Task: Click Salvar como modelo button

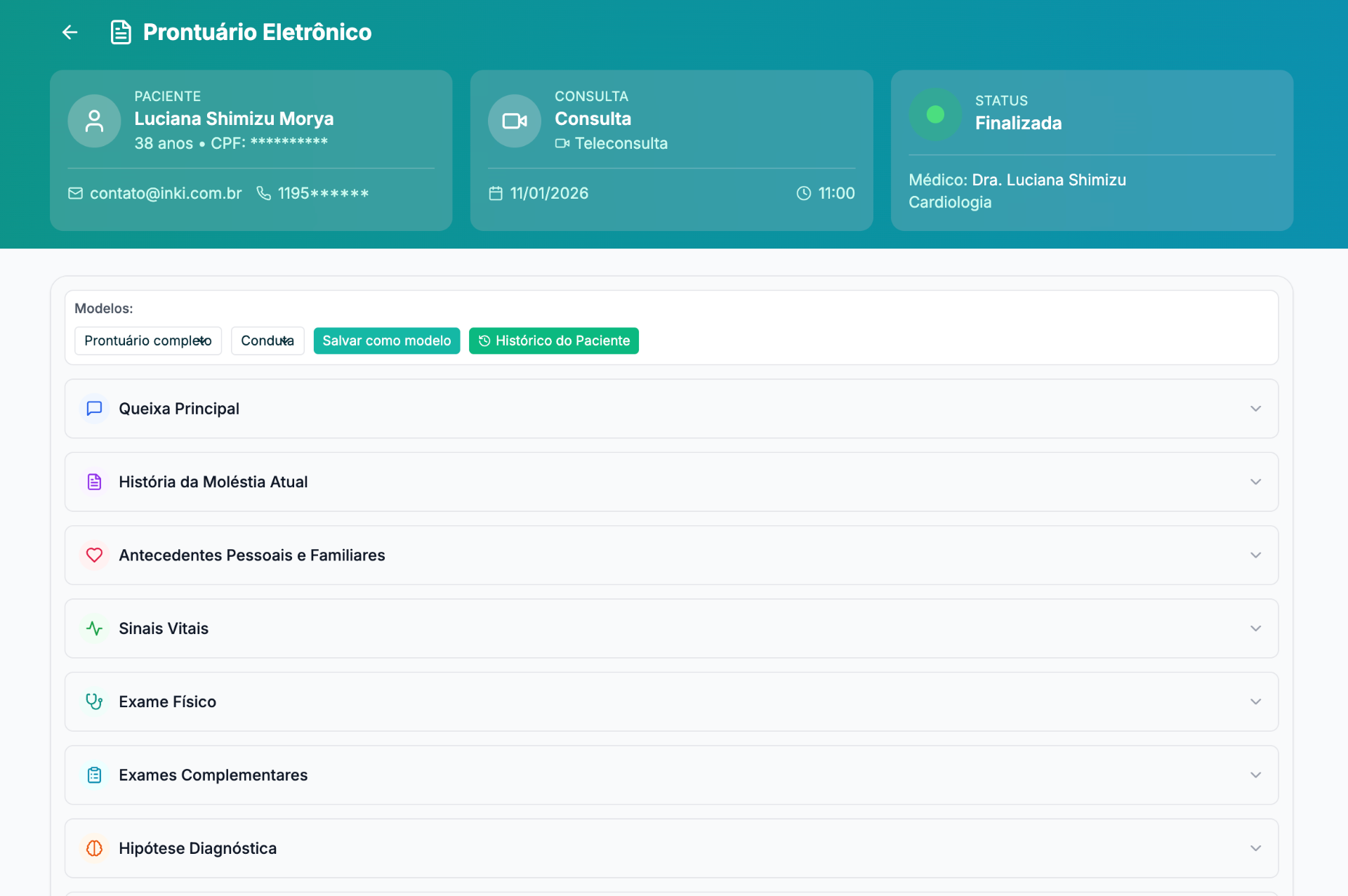Action: pos(386,341)
